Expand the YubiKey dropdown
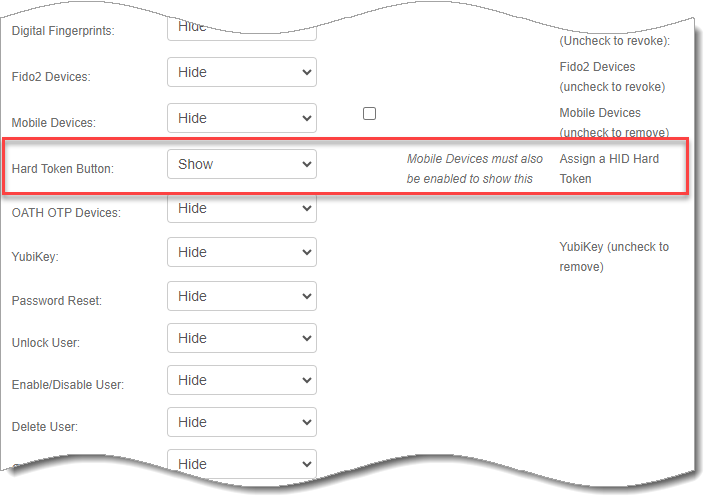710x503 pixels. (x=241, y=252)
